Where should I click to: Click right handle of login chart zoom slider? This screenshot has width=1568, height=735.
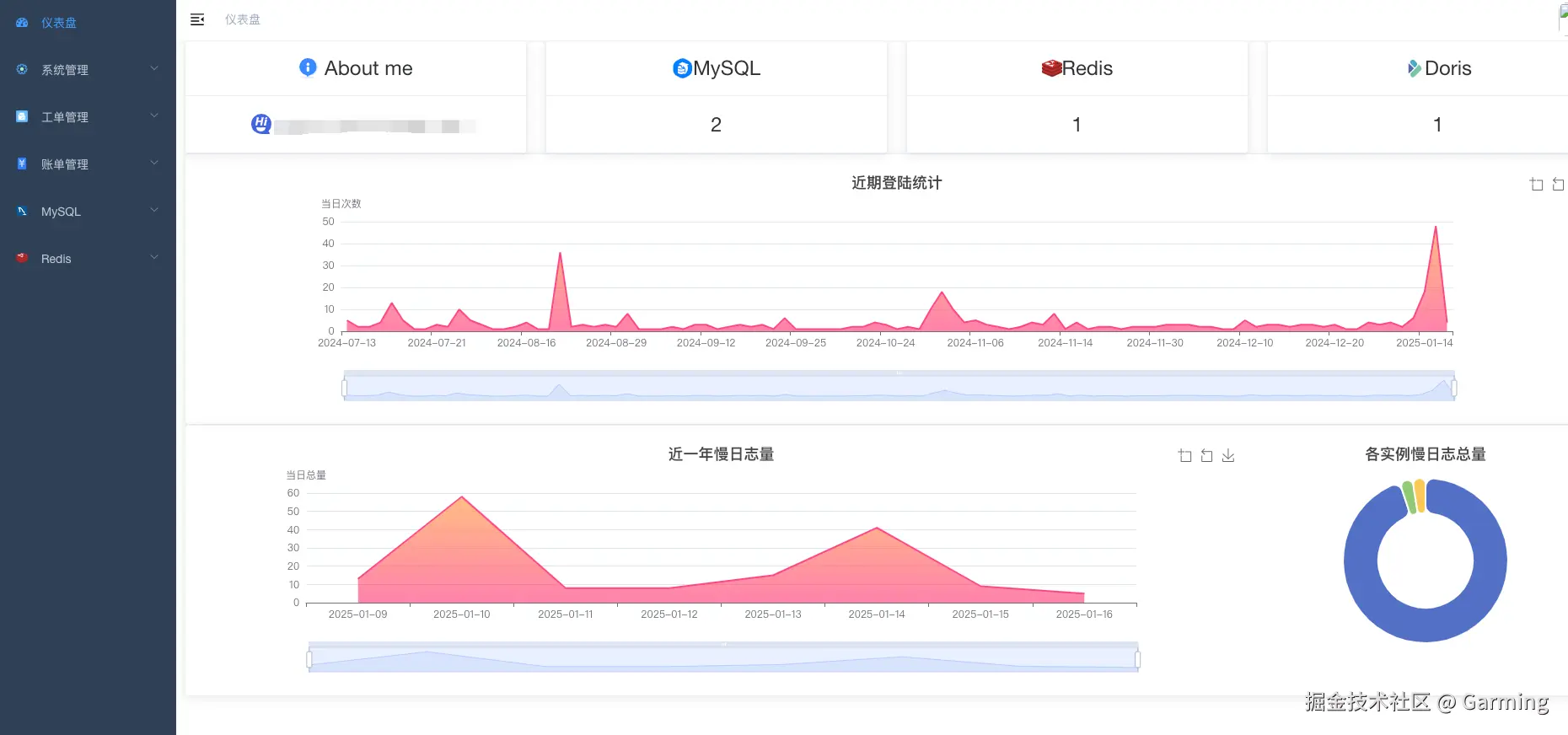click(x=1454, y=388)
